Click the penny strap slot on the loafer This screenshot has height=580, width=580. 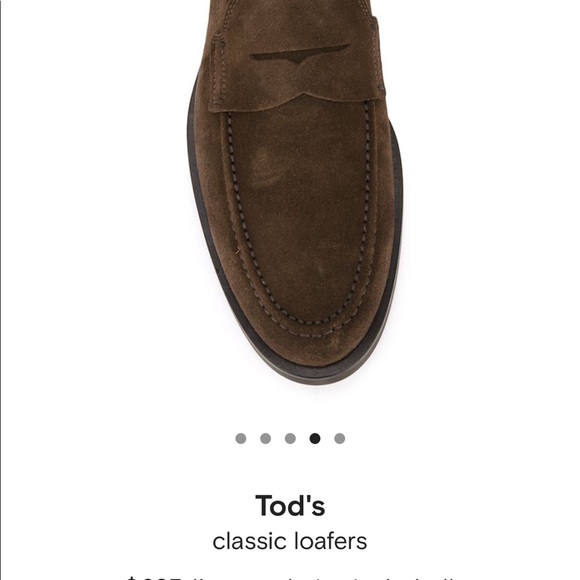[300, 56]
